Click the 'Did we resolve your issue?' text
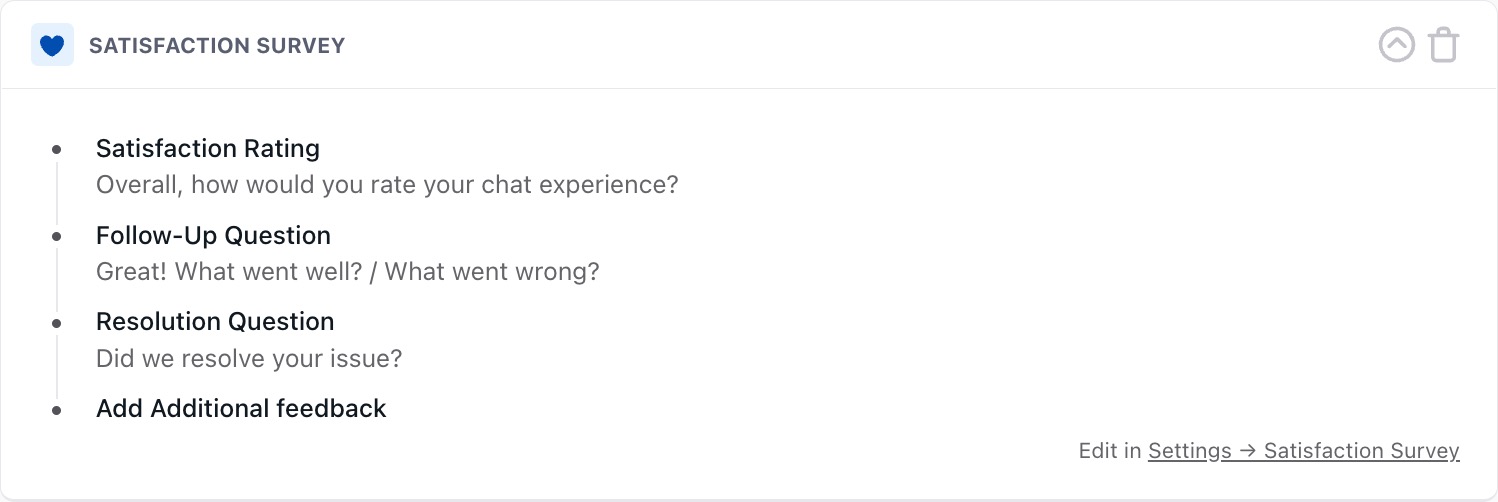Viewport: 1498px width, 502px height. pos(249,358)
